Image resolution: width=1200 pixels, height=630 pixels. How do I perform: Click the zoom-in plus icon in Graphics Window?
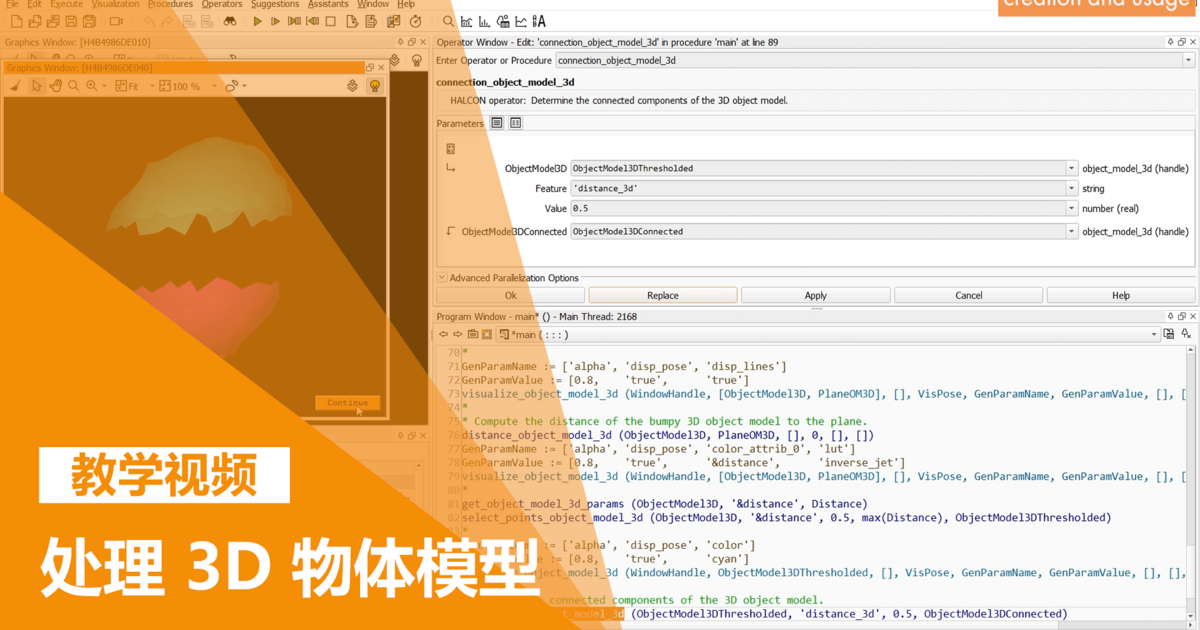[x=91, y=86]
